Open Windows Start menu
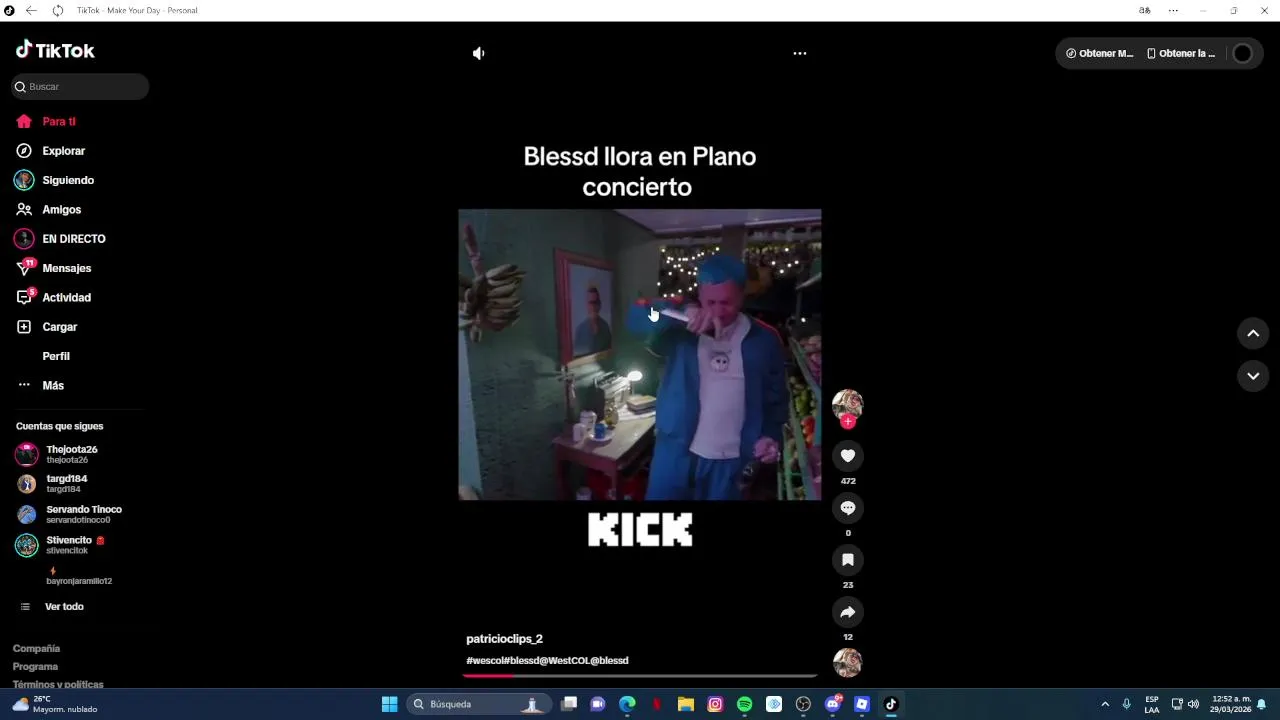 tap(390, 704)
